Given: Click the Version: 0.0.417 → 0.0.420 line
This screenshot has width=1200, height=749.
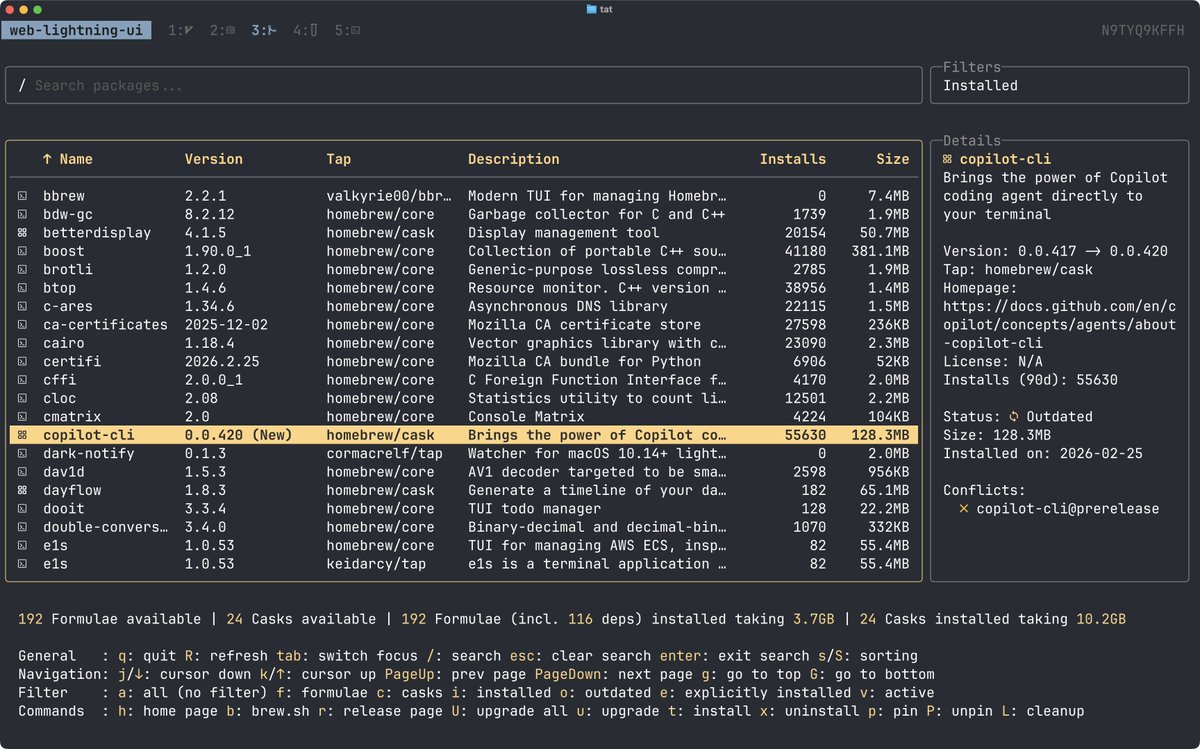Looking at the screenshot, I should point(1055,251).
